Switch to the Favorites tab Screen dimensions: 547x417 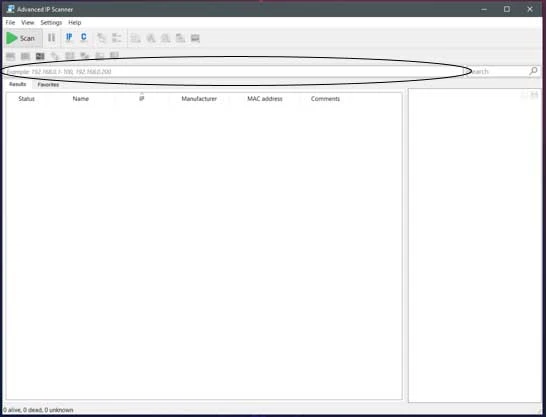(48, 84)
